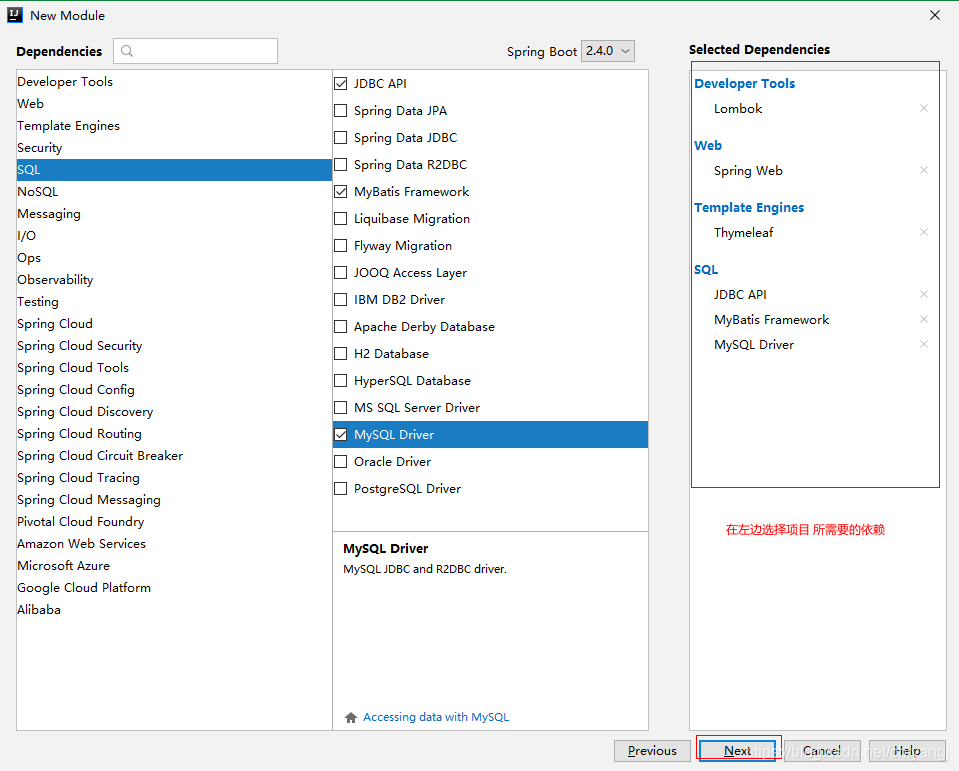Viewport: 959px width, 771px height.
Task: Enable the H2 Database dependency
Action: click(341, 353)
